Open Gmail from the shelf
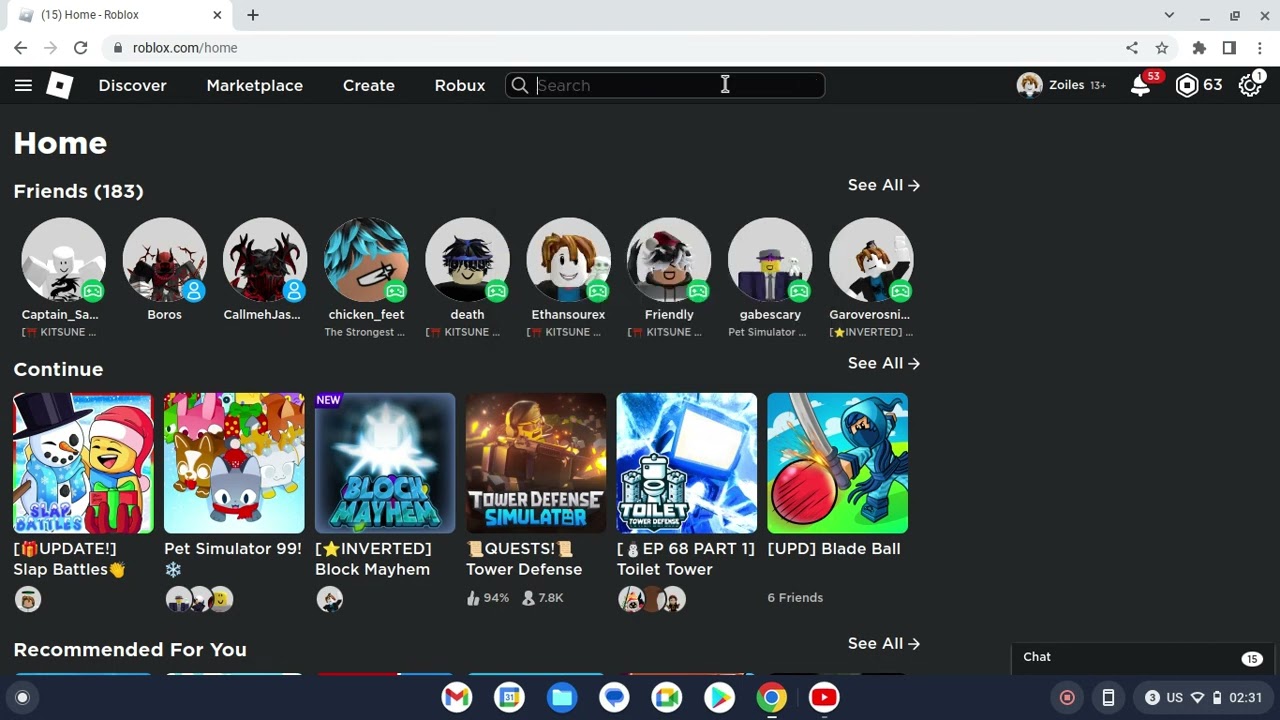Screen dimensions: 1280x720 tap(457, 698)
